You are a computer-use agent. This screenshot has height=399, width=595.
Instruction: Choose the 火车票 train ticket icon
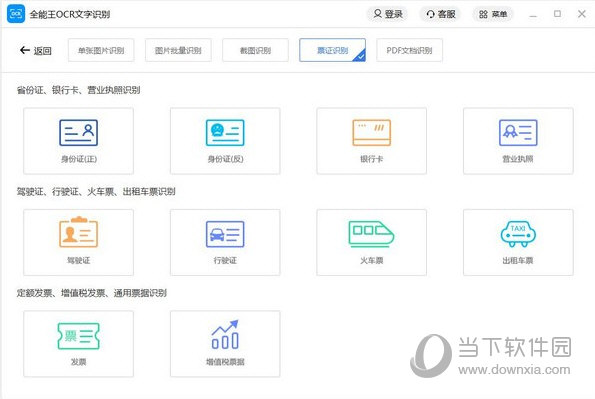click(371, 234)
